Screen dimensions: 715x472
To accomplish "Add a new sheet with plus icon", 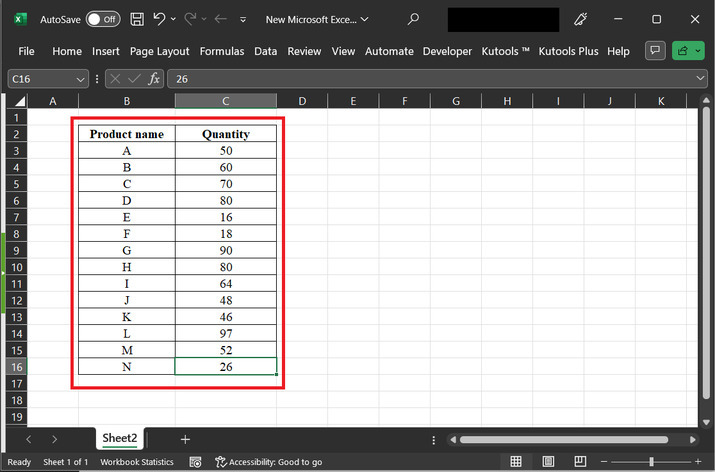I will (185, 439).
